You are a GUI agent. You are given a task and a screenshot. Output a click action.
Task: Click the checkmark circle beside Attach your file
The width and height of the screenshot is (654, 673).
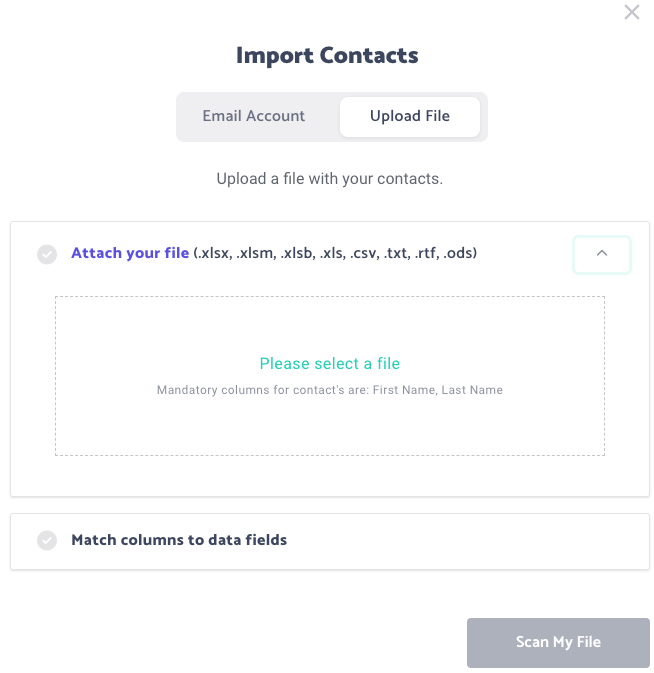coord(47,254)
